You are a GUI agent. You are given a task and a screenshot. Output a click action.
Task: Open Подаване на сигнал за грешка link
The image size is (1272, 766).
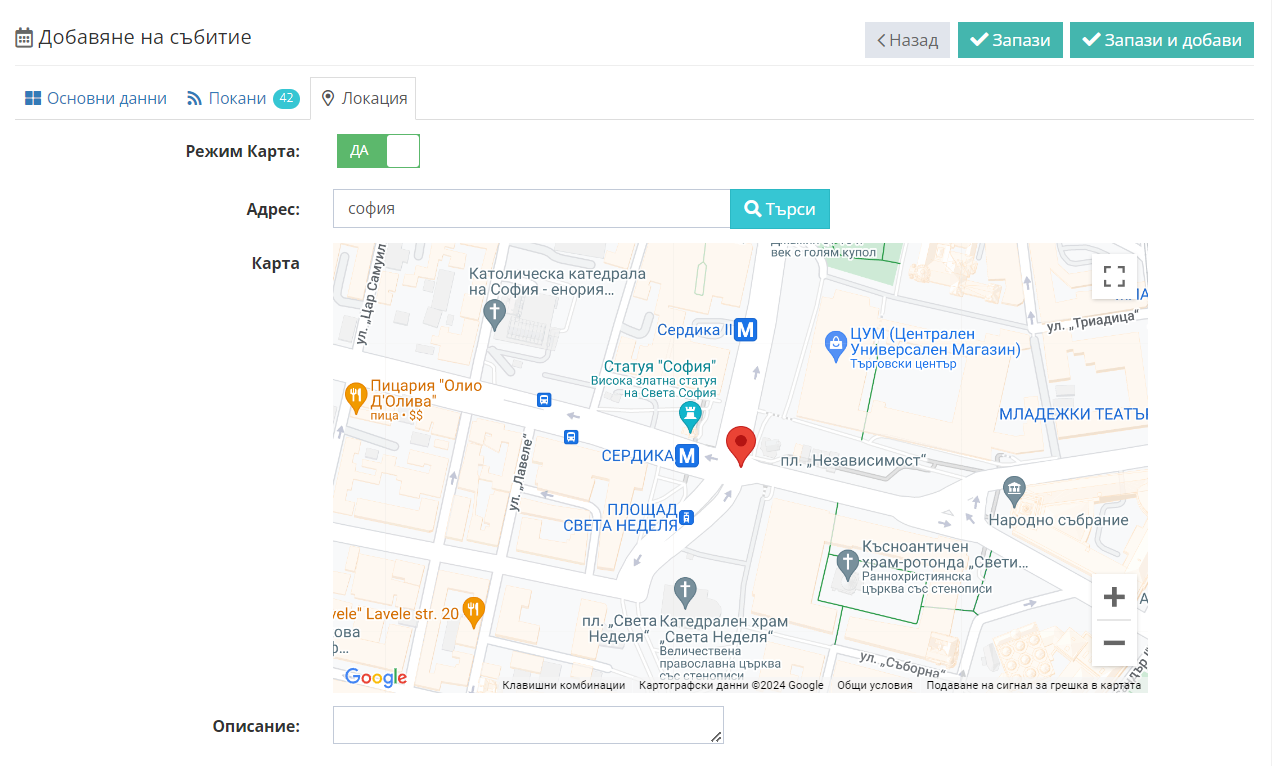coord(1034,685)
